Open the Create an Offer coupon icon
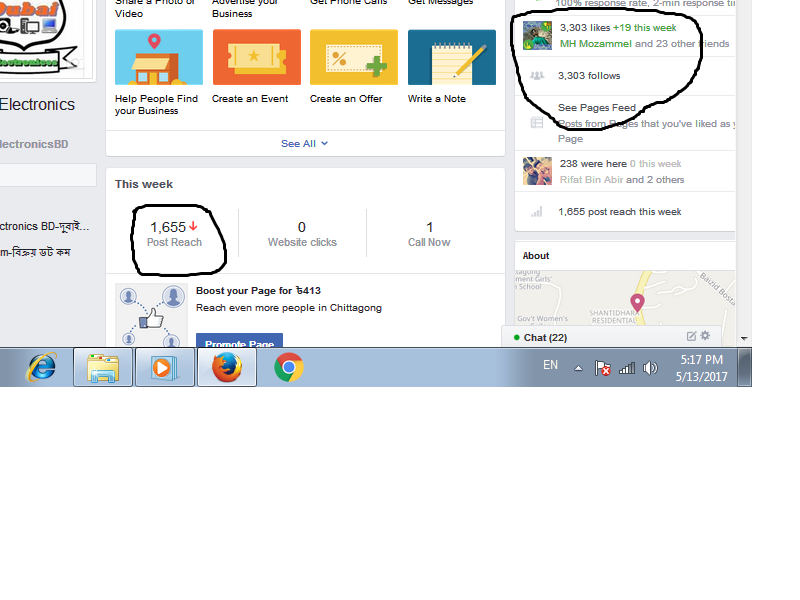The height and width of the screenshot is (600, 800). (x=354, y=57)
